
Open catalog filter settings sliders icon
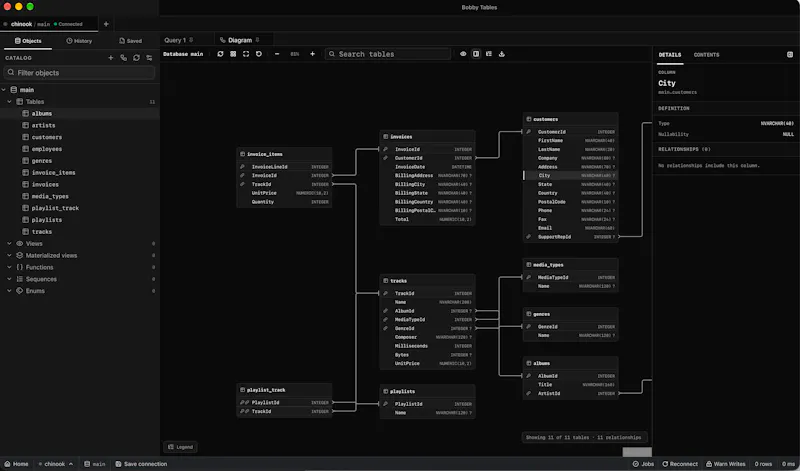click(x=149, y=58)
